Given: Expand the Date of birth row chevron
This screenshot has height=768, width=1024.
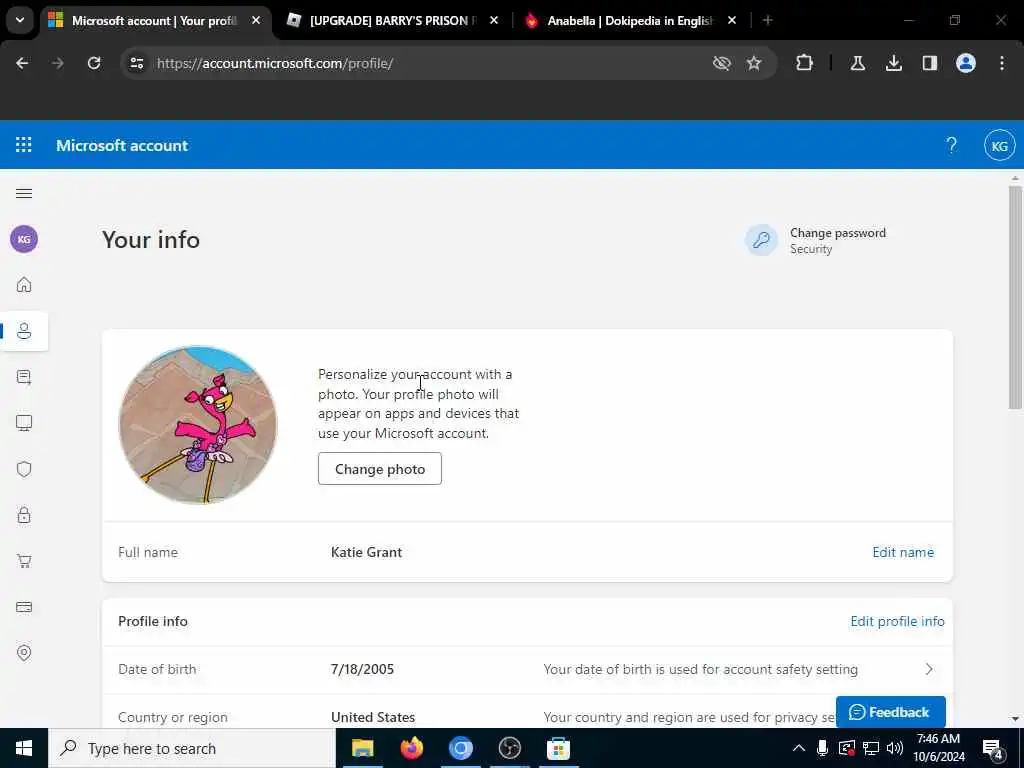Looking at the screenshot, I should 929,669.
